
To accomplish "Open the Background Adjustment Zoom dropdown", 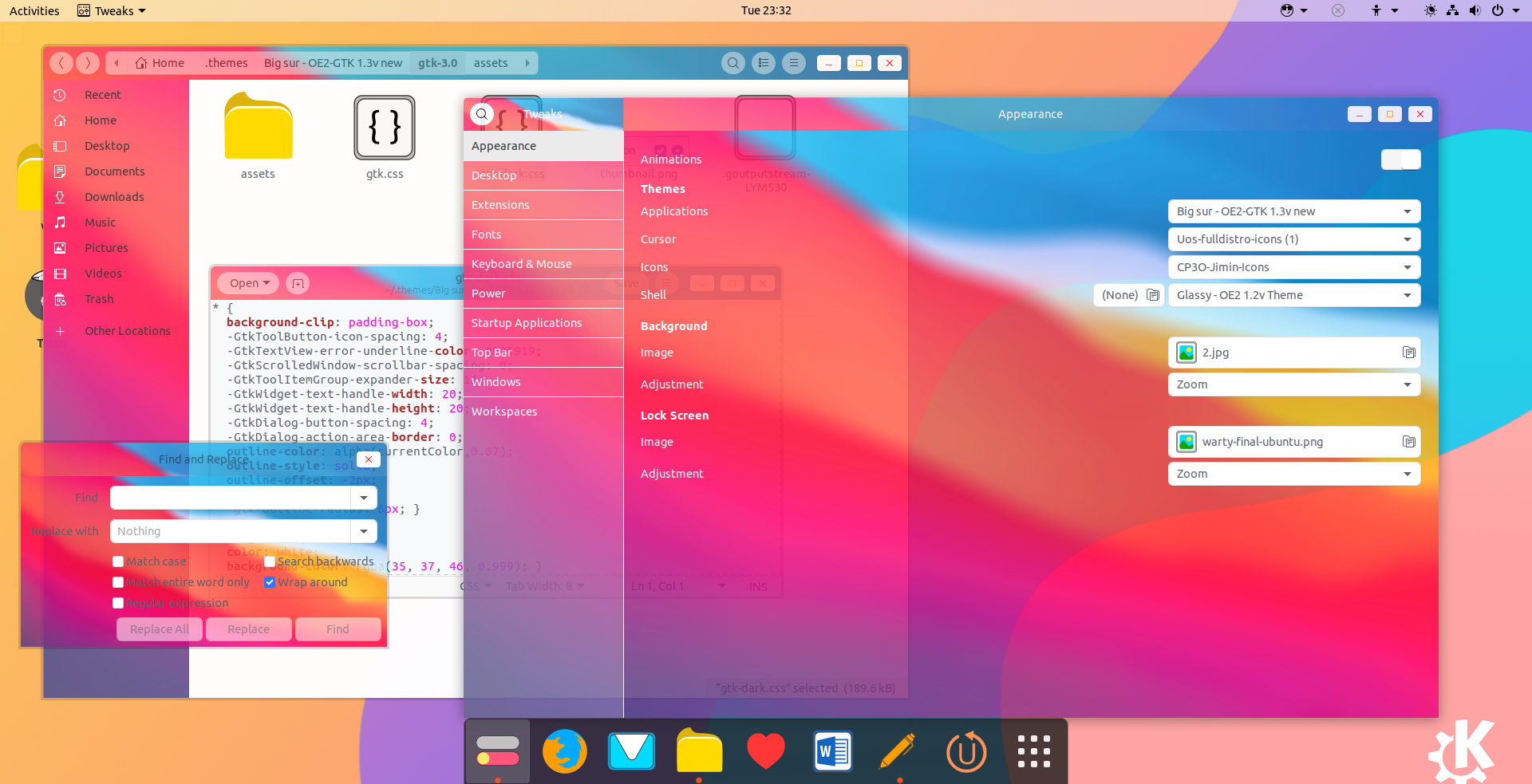I will click(x=1294, y=384).
